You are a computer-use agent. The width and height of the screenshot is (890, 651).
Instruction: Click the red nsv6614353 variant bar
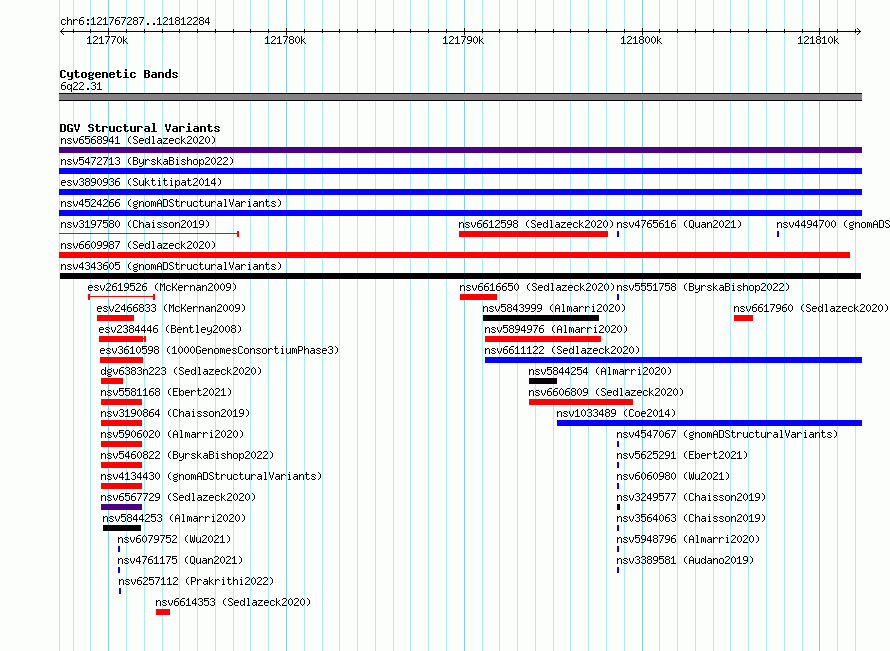[x=163, y=612]
